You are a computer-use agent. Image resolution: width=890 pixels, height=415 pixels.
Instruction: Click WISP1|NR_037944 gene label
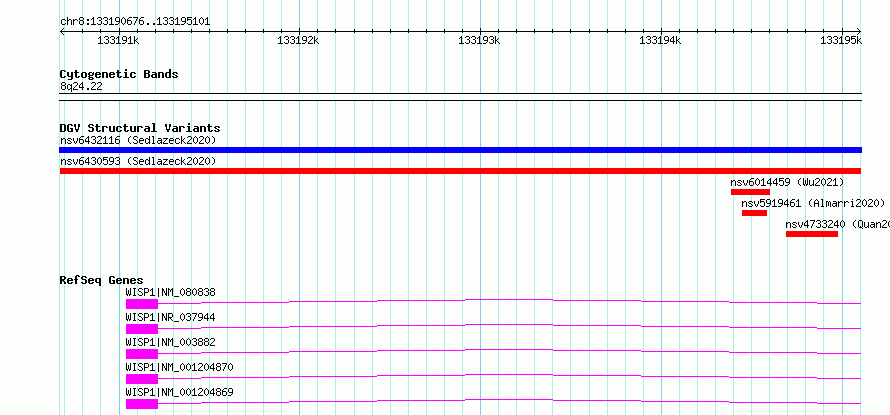click(170, 317)
